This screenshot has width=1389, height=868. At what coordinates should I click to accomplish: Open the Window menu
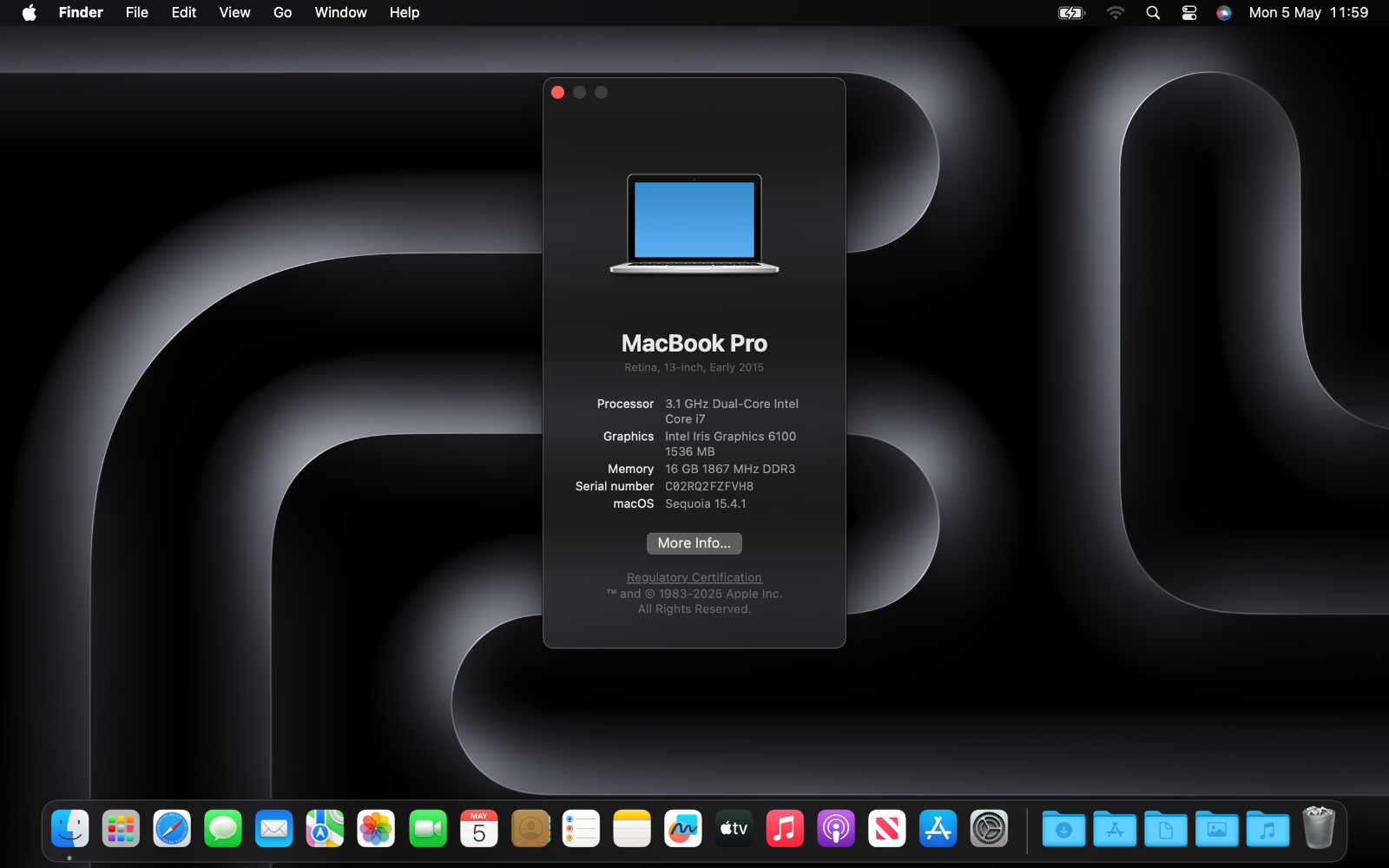coord(340,12)
